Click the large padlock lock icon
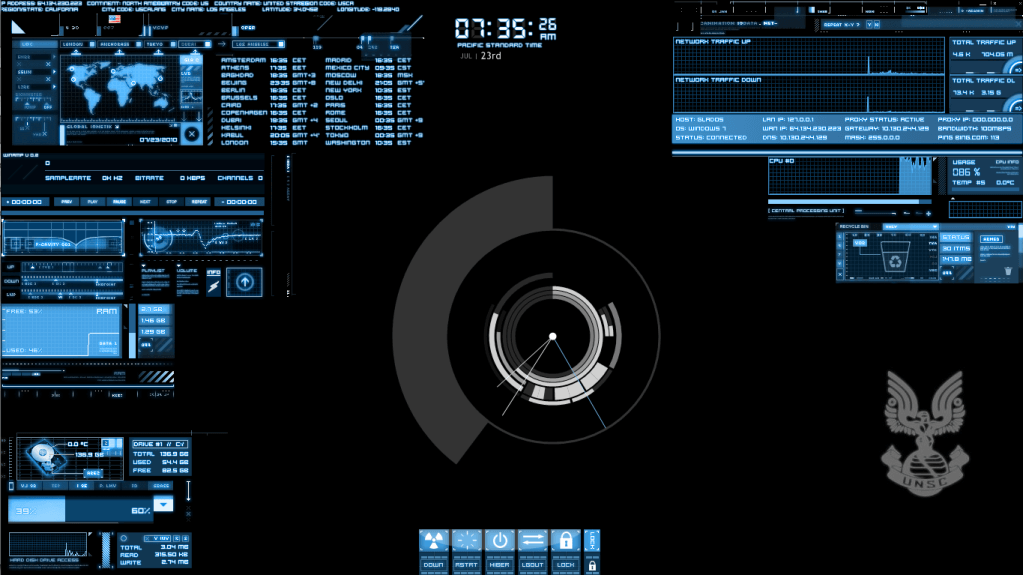The image size is (1023, 575). [566, 540]
